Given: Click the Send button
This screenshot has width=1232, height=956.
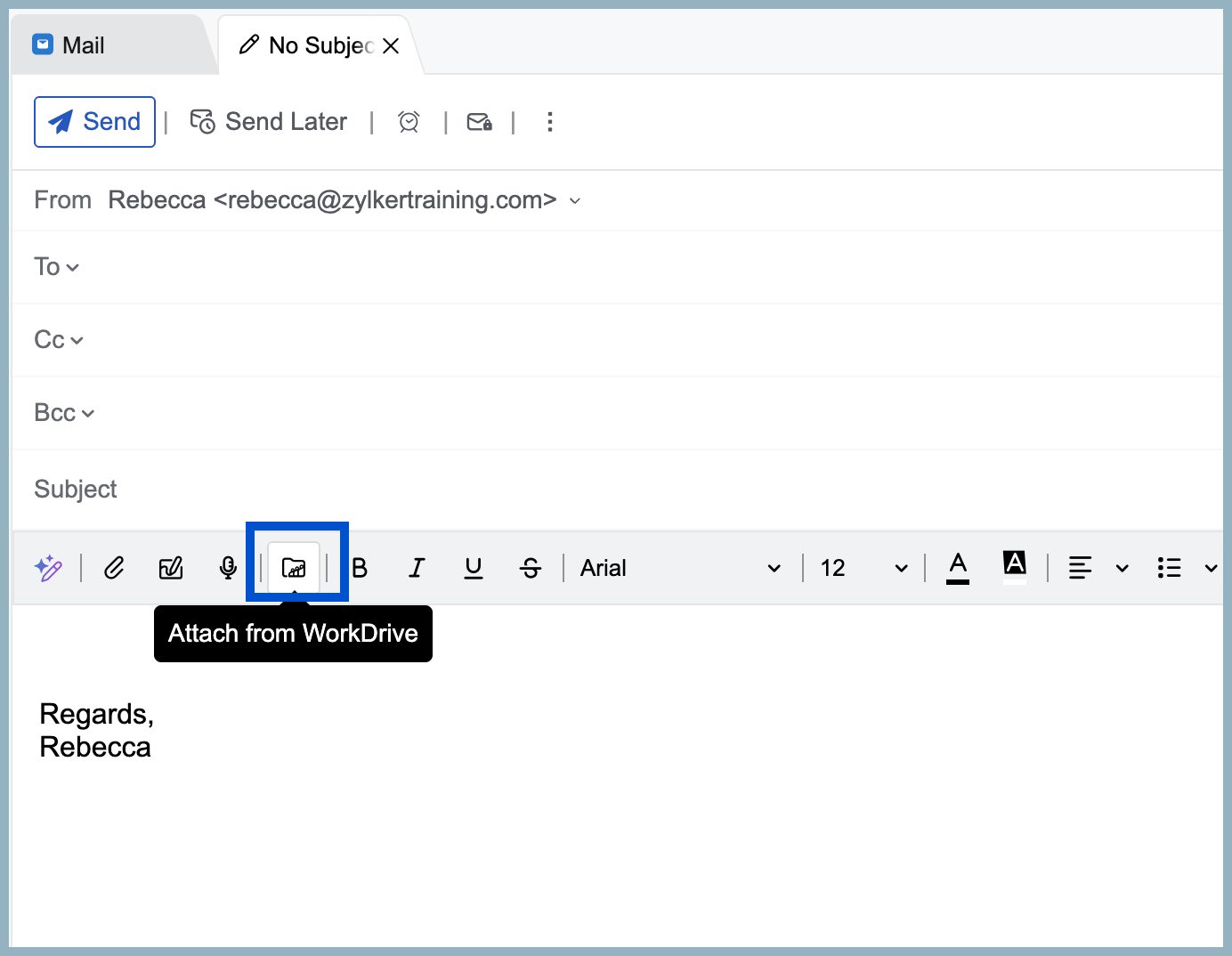Looking at the screenshot, I should 94,122.
